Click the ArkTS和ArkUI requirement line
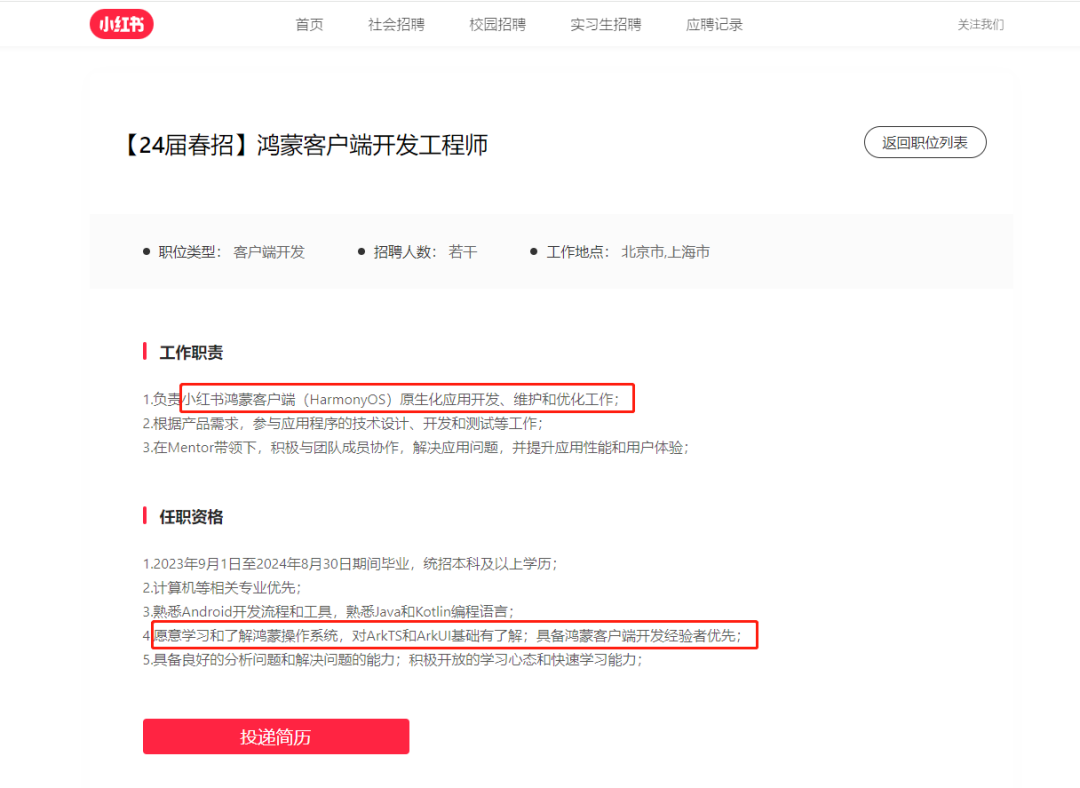The width and height of the screenshot is (1080, 788). (x=442, y=636)
